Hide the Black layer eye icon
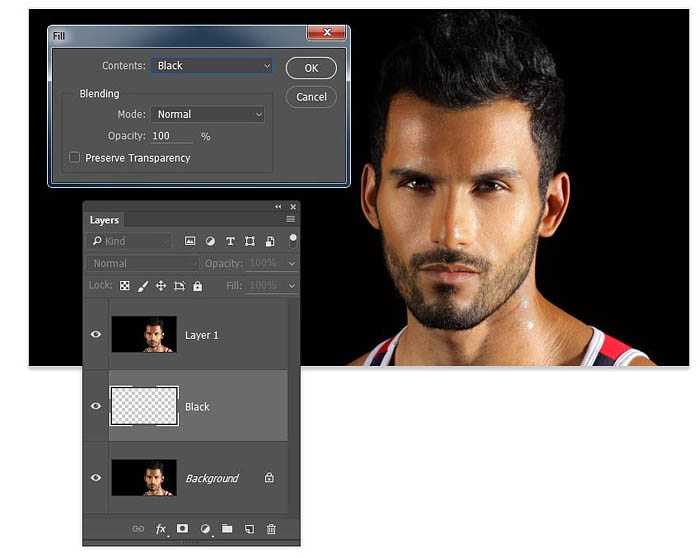The image size is (700, 558). pyautogui.click(x=96, y=406)
